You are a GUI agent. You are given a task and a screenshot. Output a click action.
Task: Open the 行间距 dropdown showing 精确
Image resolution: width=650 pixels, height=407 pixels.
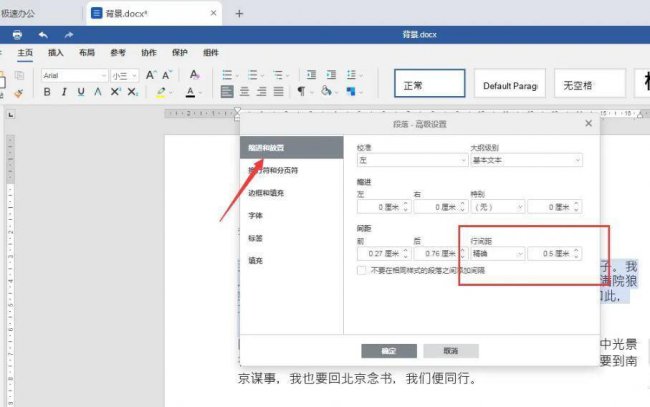(x=498, y=253)
